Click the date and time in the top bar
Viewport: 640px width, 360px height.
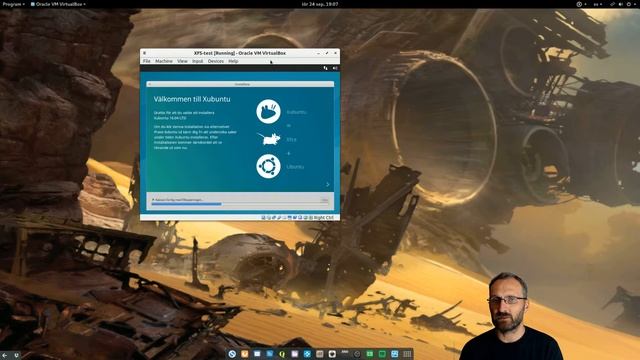[320, 4]
